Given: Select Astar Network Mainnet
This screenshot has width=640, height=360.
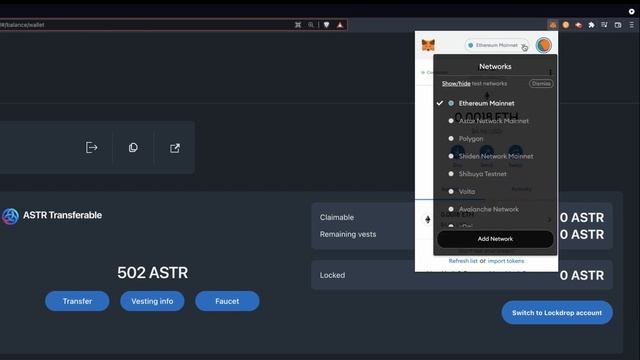Looking at the screenshot, I should (x=495, y=121).
